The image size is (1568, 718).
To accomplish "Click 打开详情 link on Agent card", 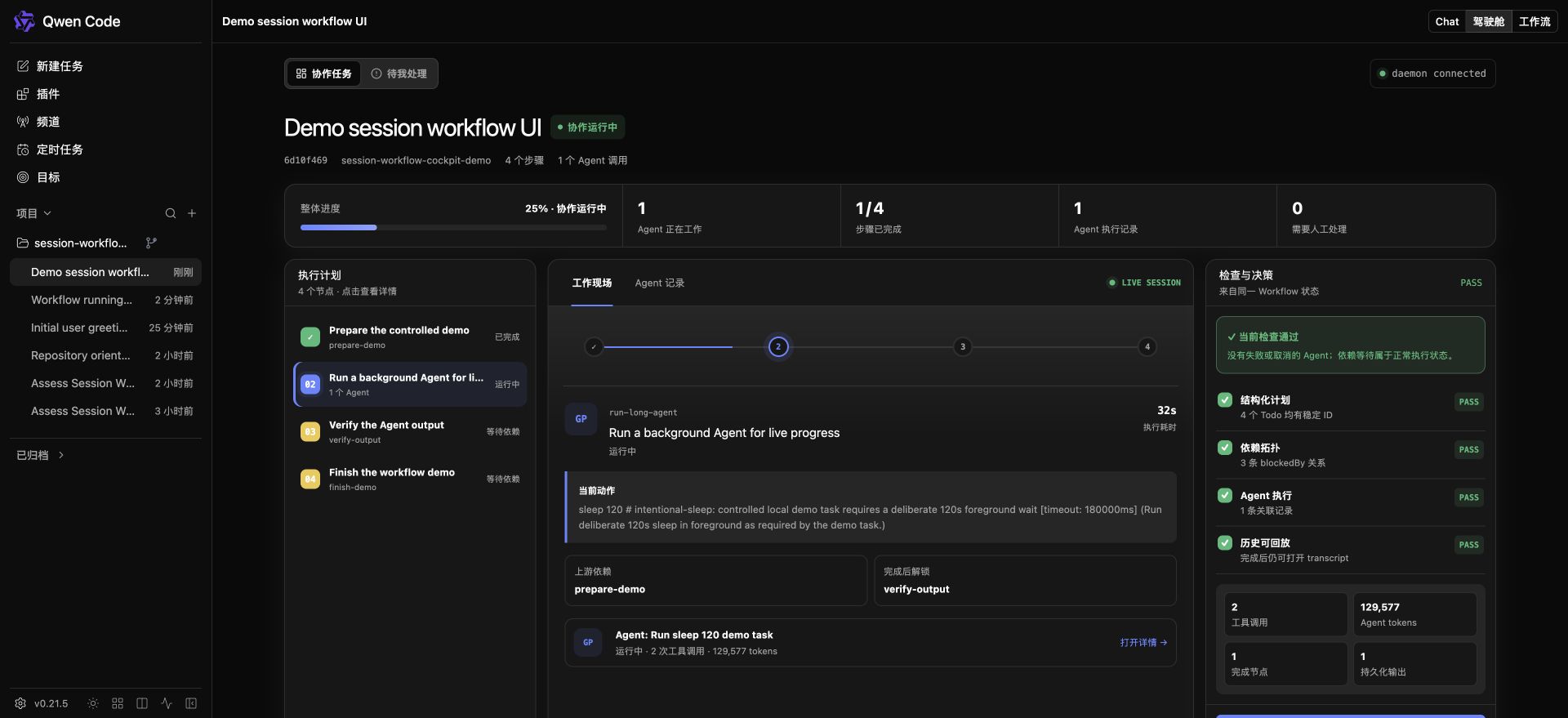I will (x=1143, y=643).
